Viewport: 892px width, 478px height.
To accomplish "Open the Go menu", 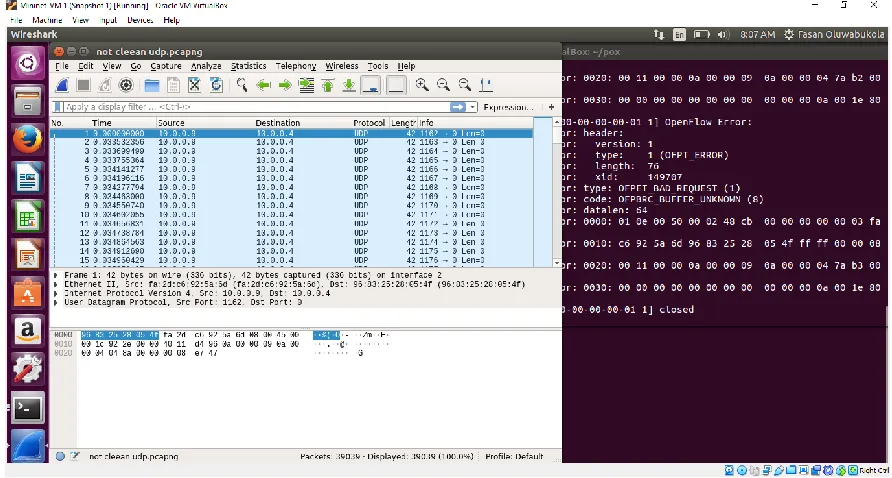I will (x=135, y=66).
